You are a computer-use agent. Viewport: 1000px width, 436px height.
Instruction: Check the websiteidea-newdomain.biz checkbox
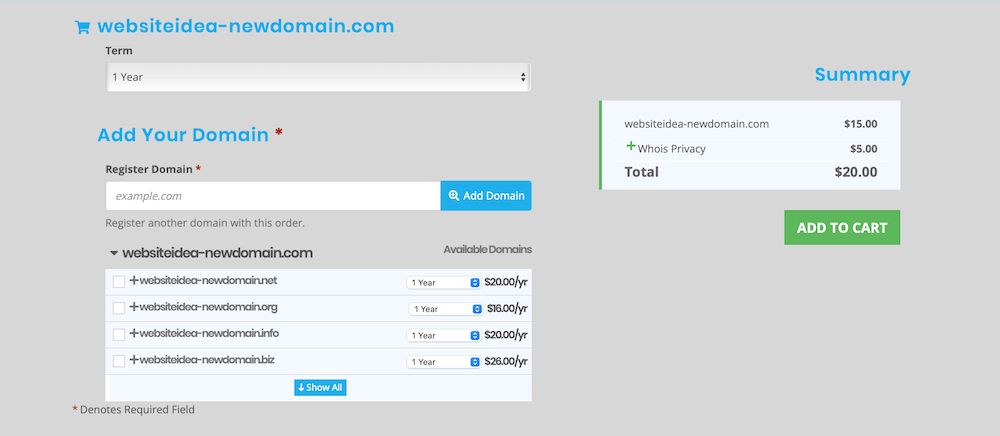[x=119, y=361]
